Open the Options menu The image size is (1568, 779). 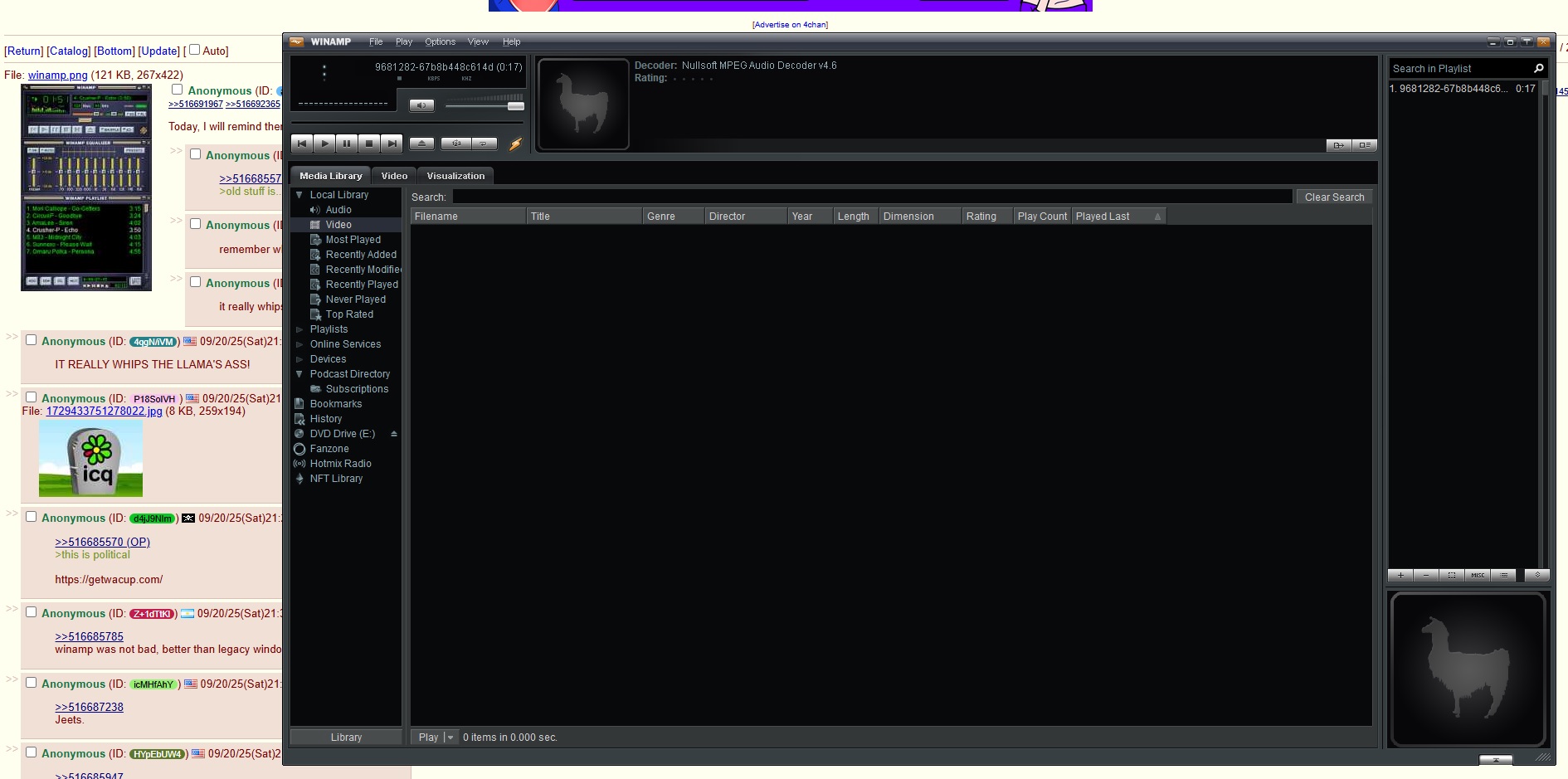(440, 41)
